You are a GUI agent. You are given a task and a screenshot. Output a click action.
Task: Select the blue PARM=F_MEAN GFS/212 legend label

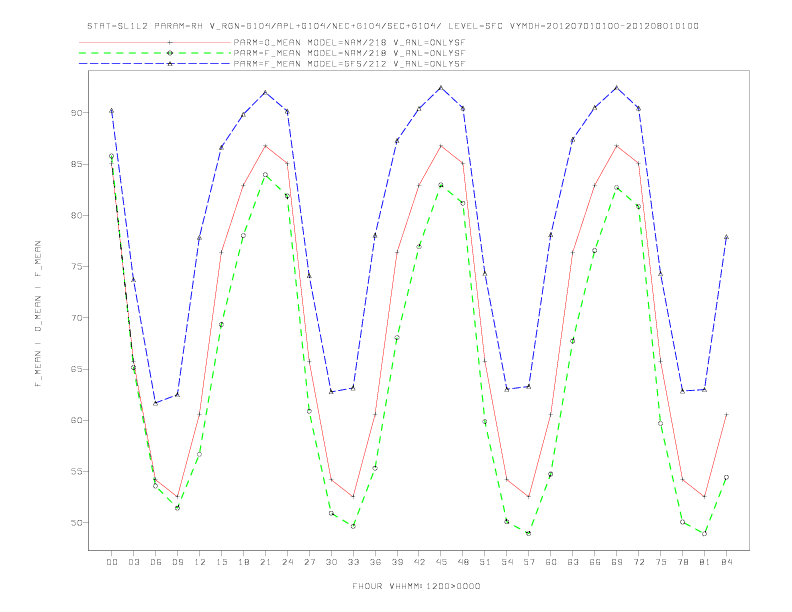pos(349,64)
